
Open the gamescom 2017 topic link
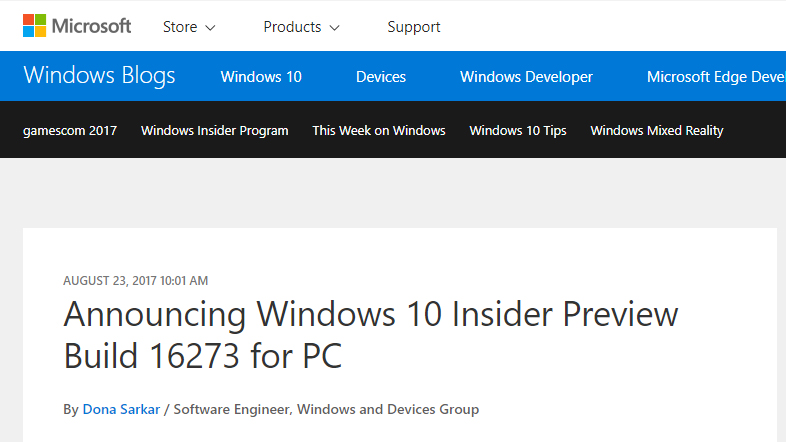[x=70, y=130]
